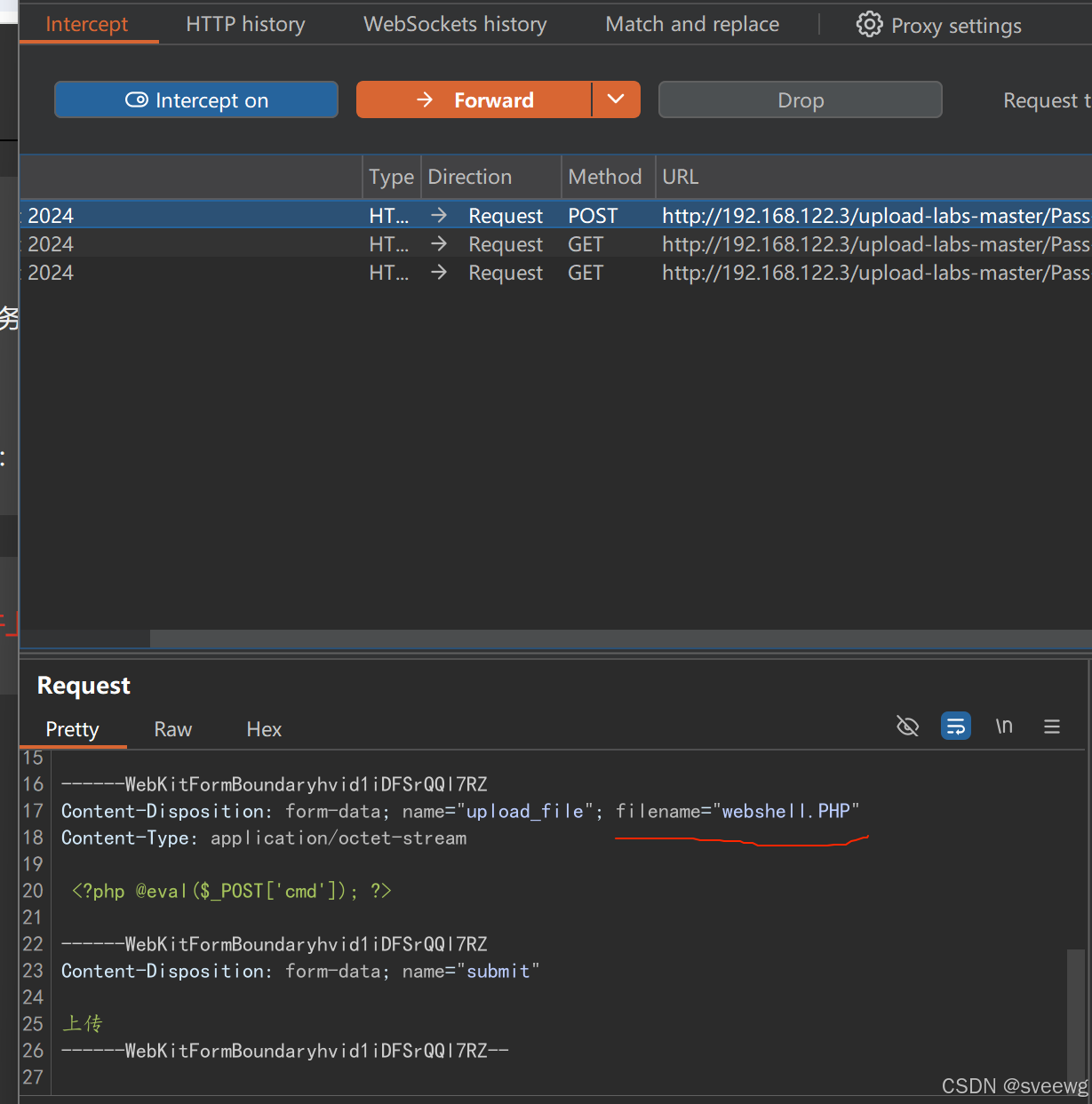
Task: Select the POST request row
Action: 555,216
